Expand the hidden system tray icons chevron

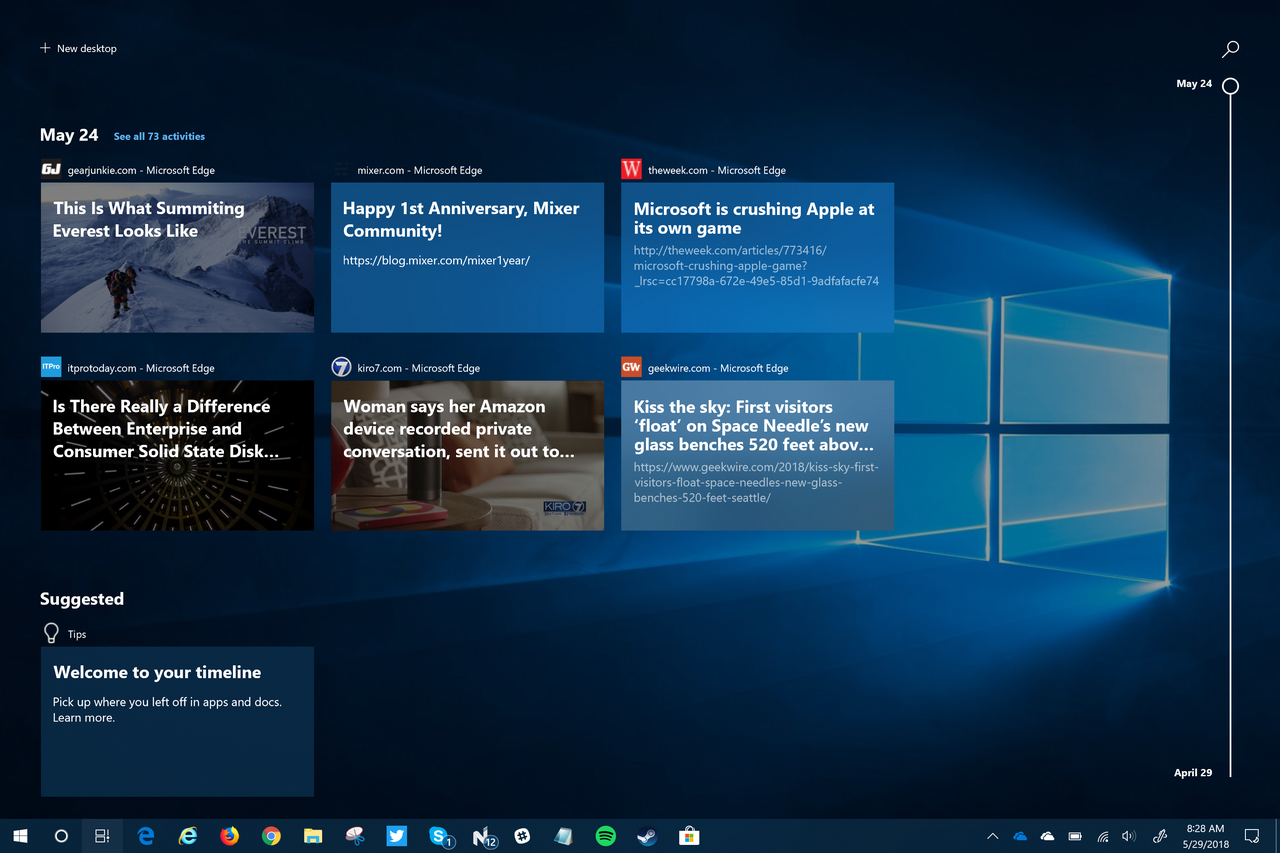992,836
